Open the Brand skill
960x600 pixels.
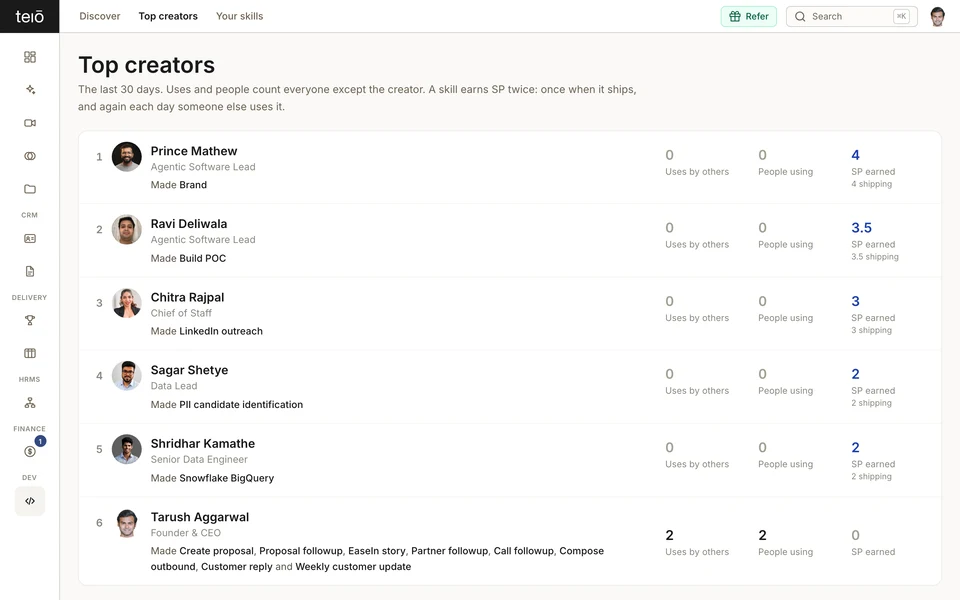(x=193, y=185)
